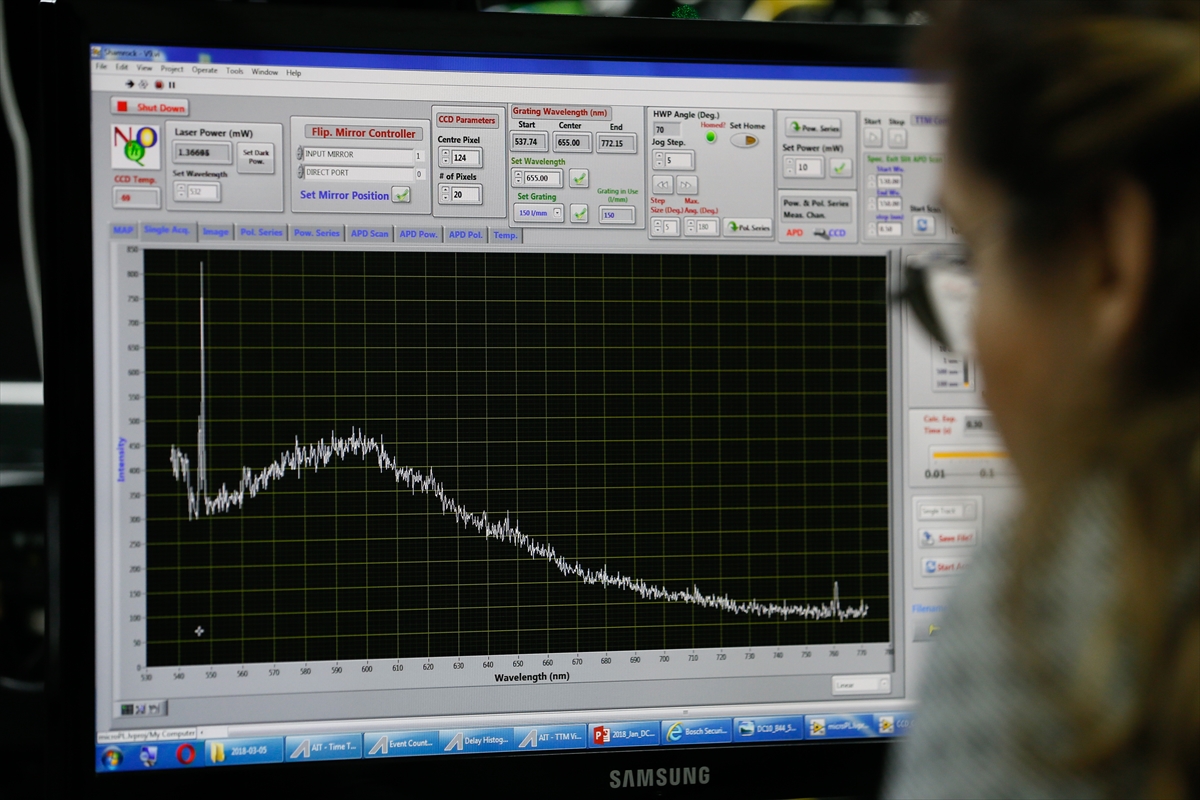Open the Operate menu
Viewport: 1200px width, 800px height.
[x=204, y=70]
